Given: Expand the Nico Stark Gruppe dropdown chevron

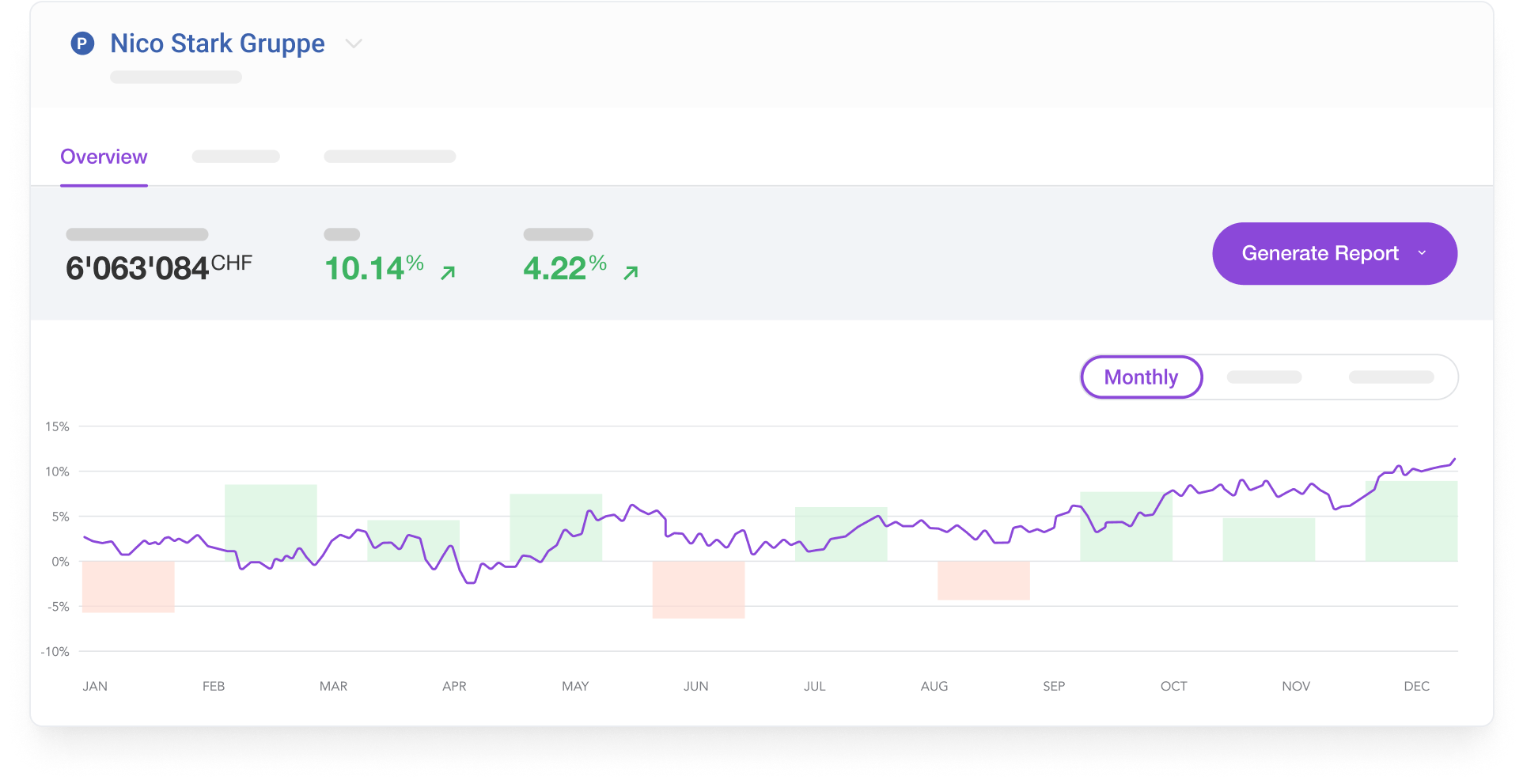Looking at the screenshot, I should [x=354, y=44].
